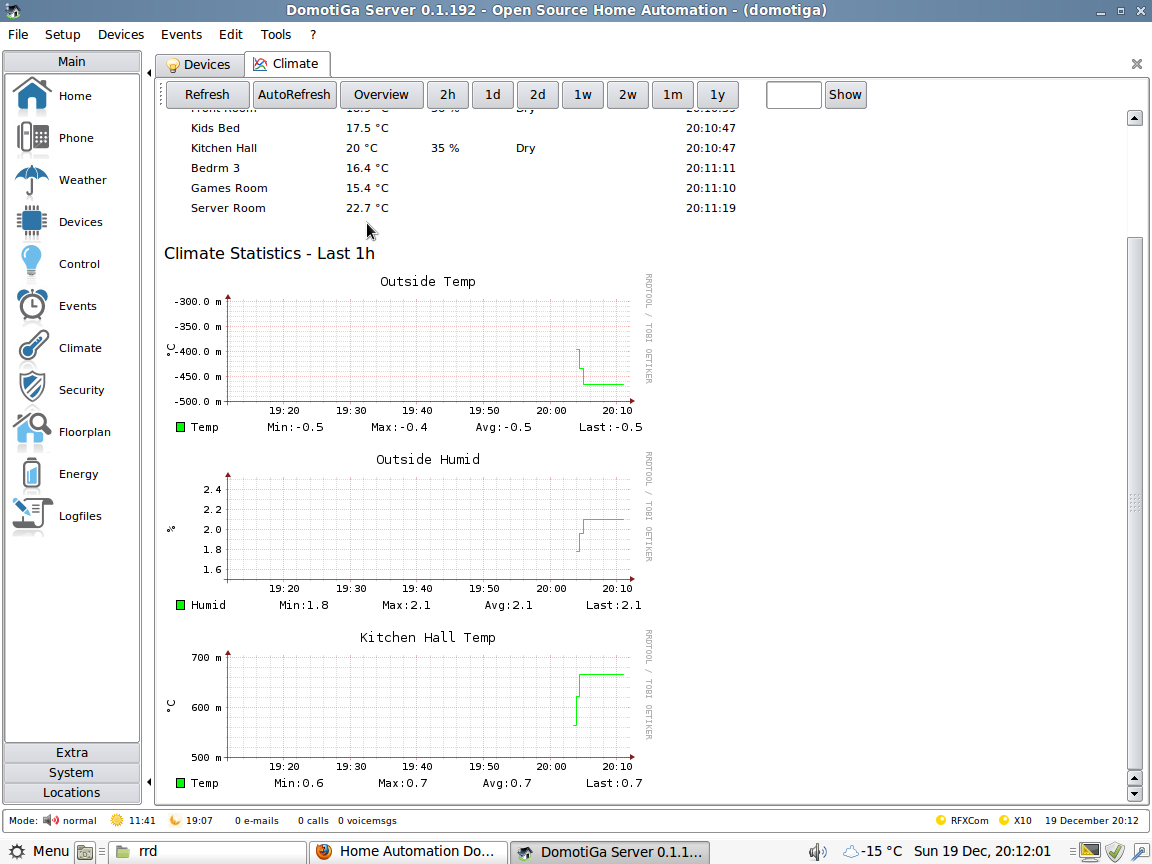The height and width of the screenshot is (864, 1152).
Task: Click the lower sidebar collapse arrow
Action: tap(149, 782)
